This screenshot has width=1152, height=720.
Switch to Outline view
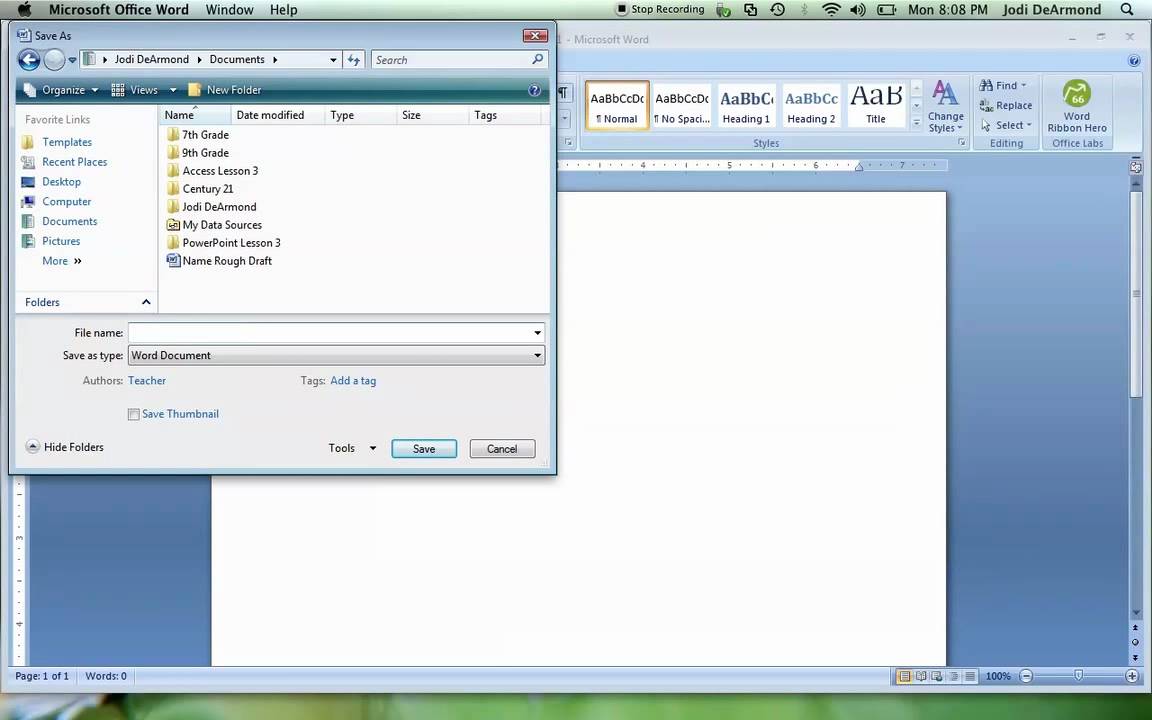(954, 676)
